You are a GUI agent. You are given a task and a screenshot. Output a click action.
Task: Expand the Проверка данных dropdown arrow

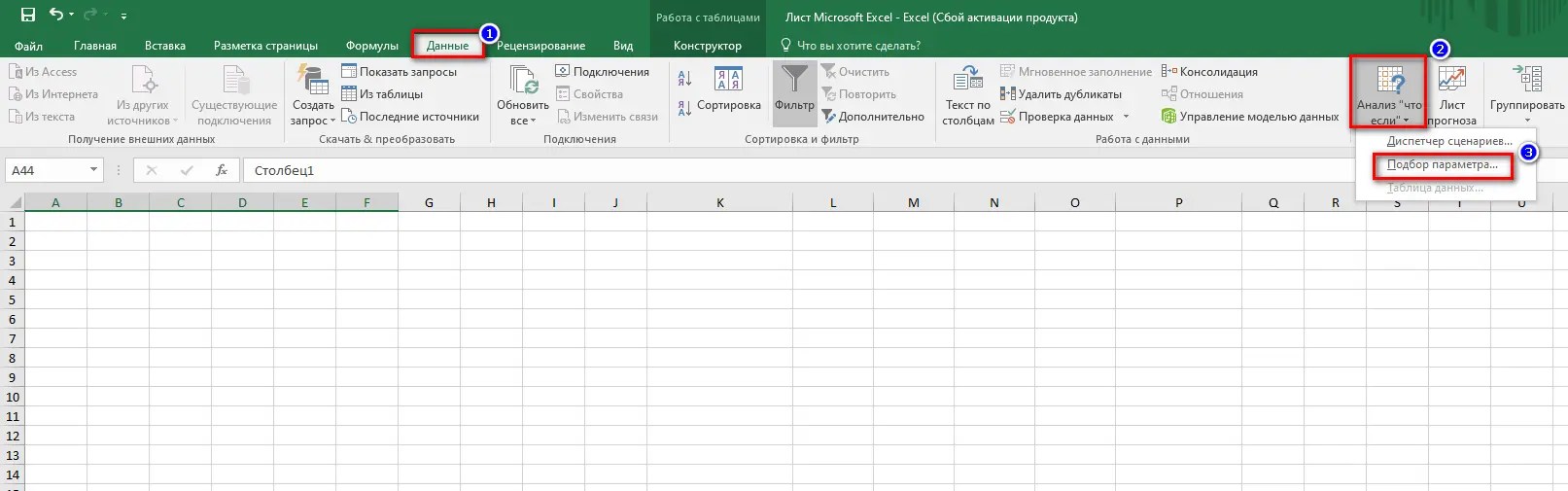(1127, 117)
